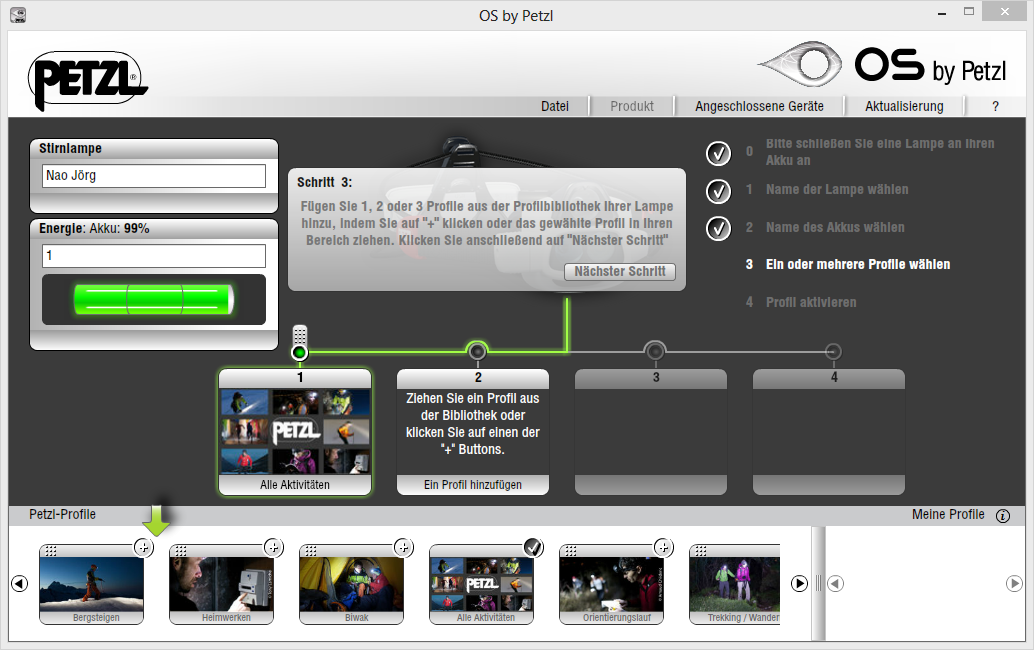Click the circle node above profile slot 4
Image resolution: width=1034 pixels, height=650 pixels.
tap(833, 351)
